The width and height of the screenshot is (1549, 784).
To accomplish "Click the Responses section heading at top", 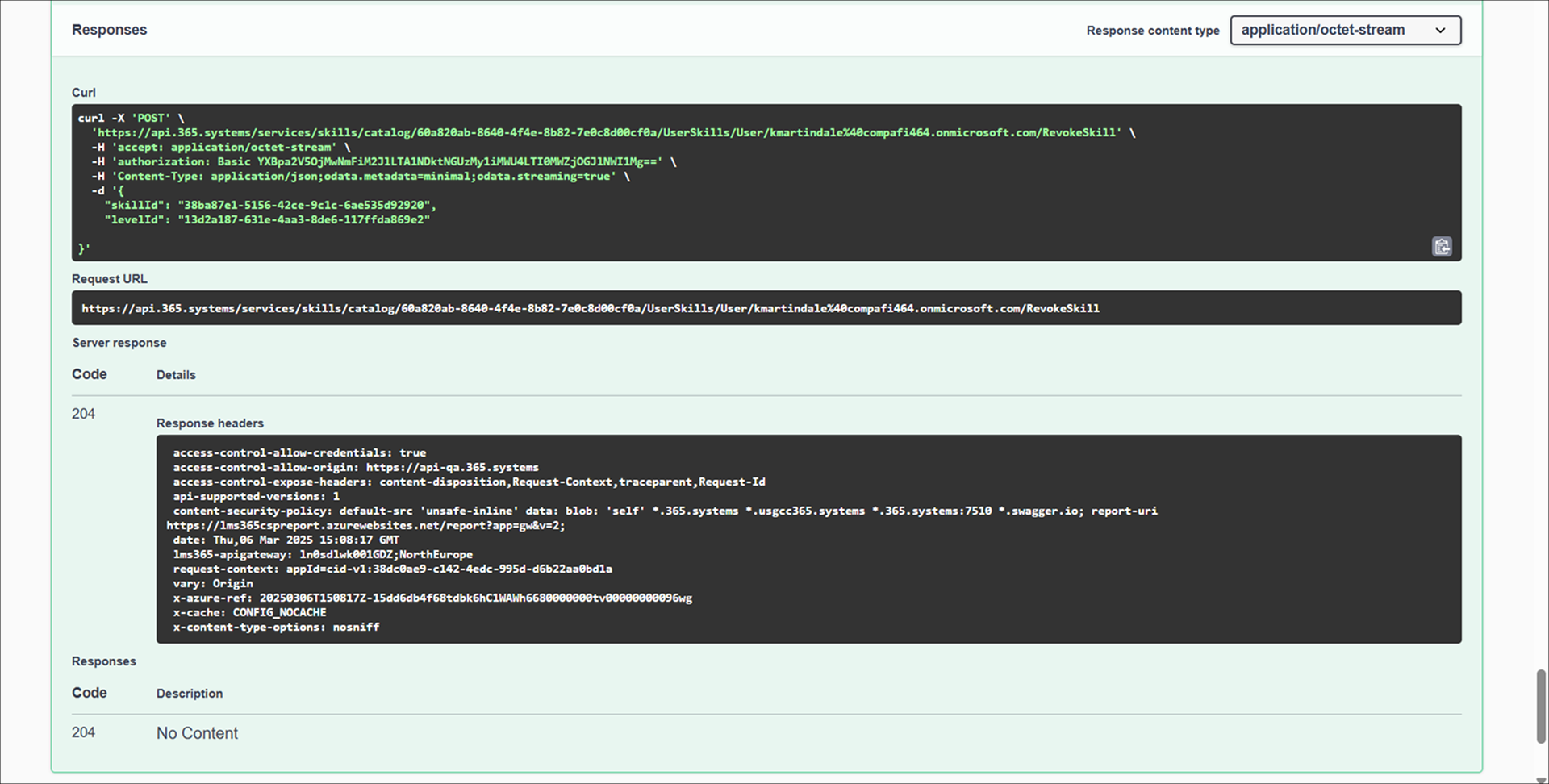I will tap(109, 30).
